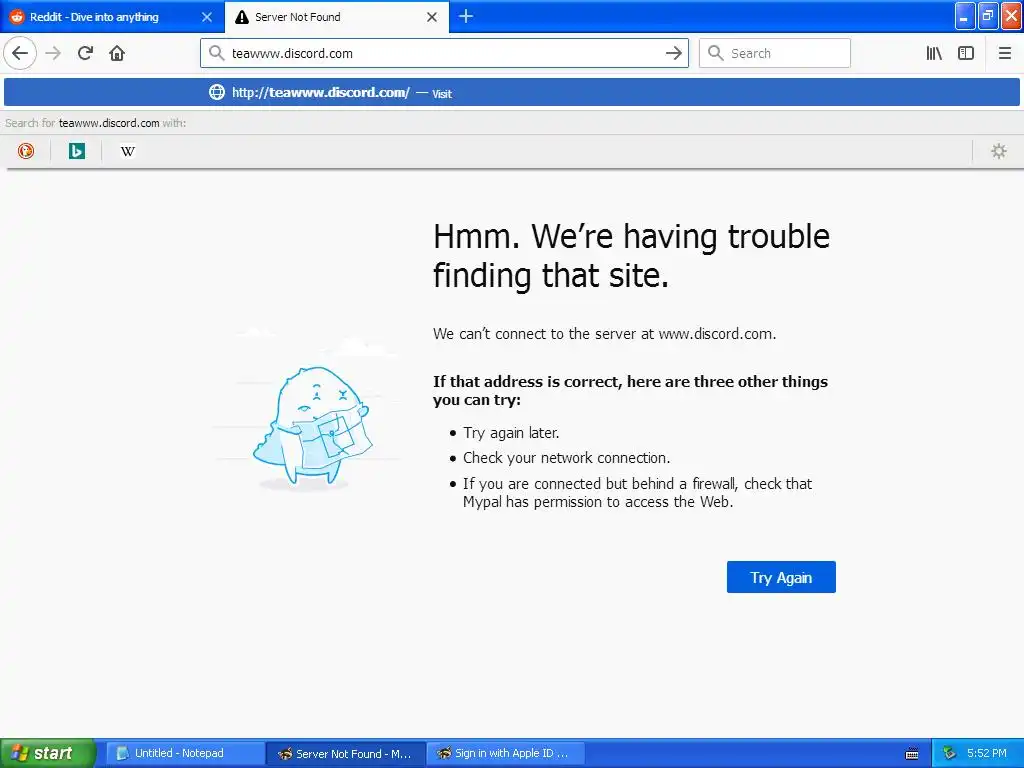Screen dimensions: 1024x768
Task: Click the globe icon in URL suggestion
Action: point(217,92)
